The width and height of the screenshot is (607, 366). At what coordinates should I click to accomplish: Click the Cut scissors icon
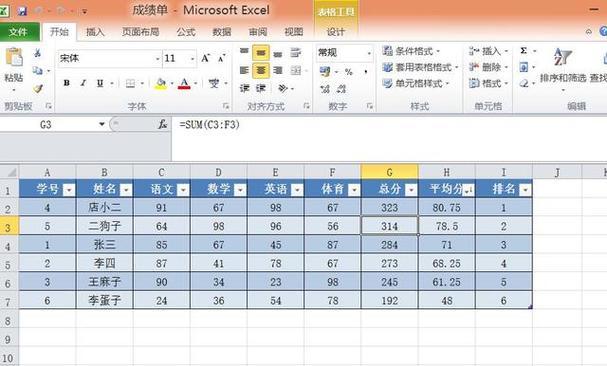pos(38,53)
